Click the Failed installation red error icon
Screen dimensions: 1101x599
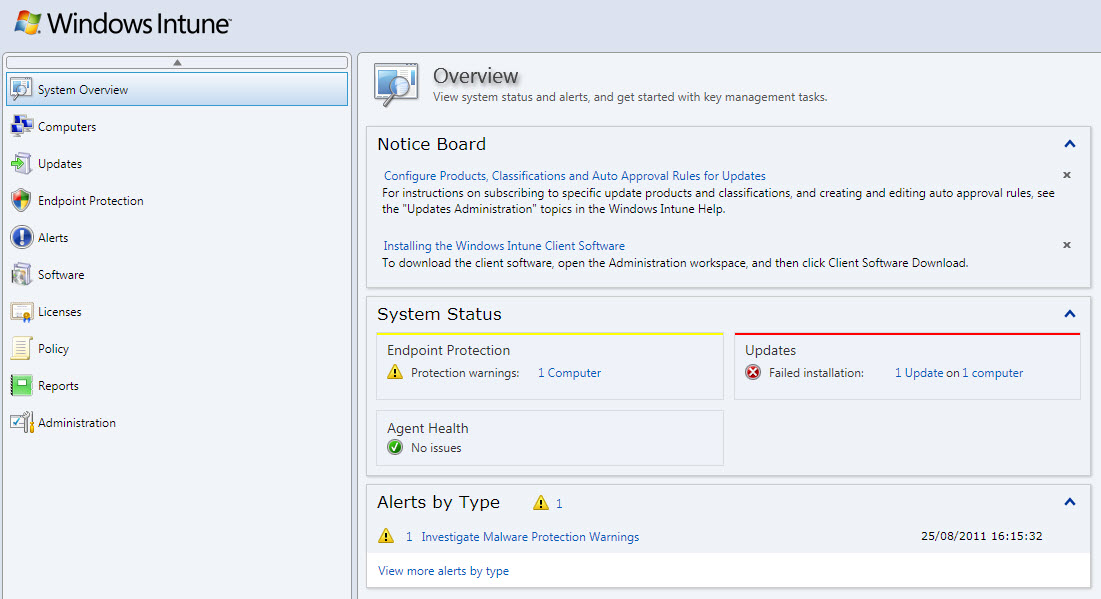tap(753, 372)
